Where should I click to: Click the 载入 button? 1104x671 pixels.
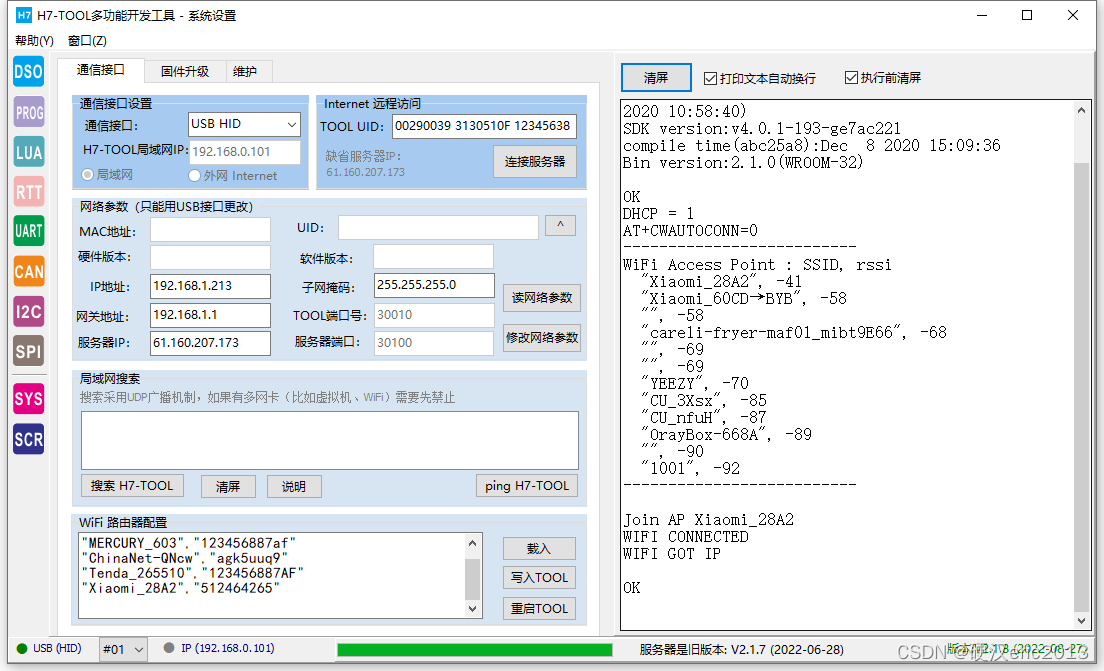(x=539, y=548)
